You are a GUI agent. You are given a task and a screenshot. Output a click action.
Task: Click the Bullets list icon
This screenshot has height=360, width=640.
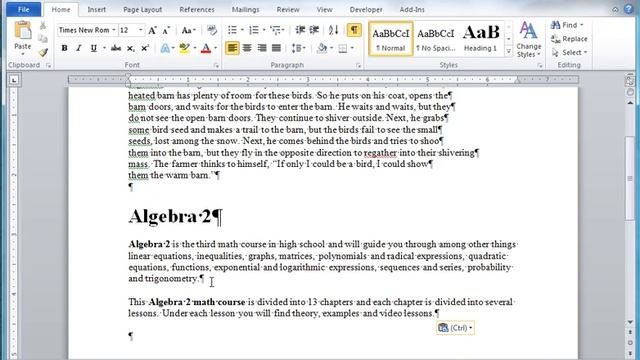click(x=232, y=30)
